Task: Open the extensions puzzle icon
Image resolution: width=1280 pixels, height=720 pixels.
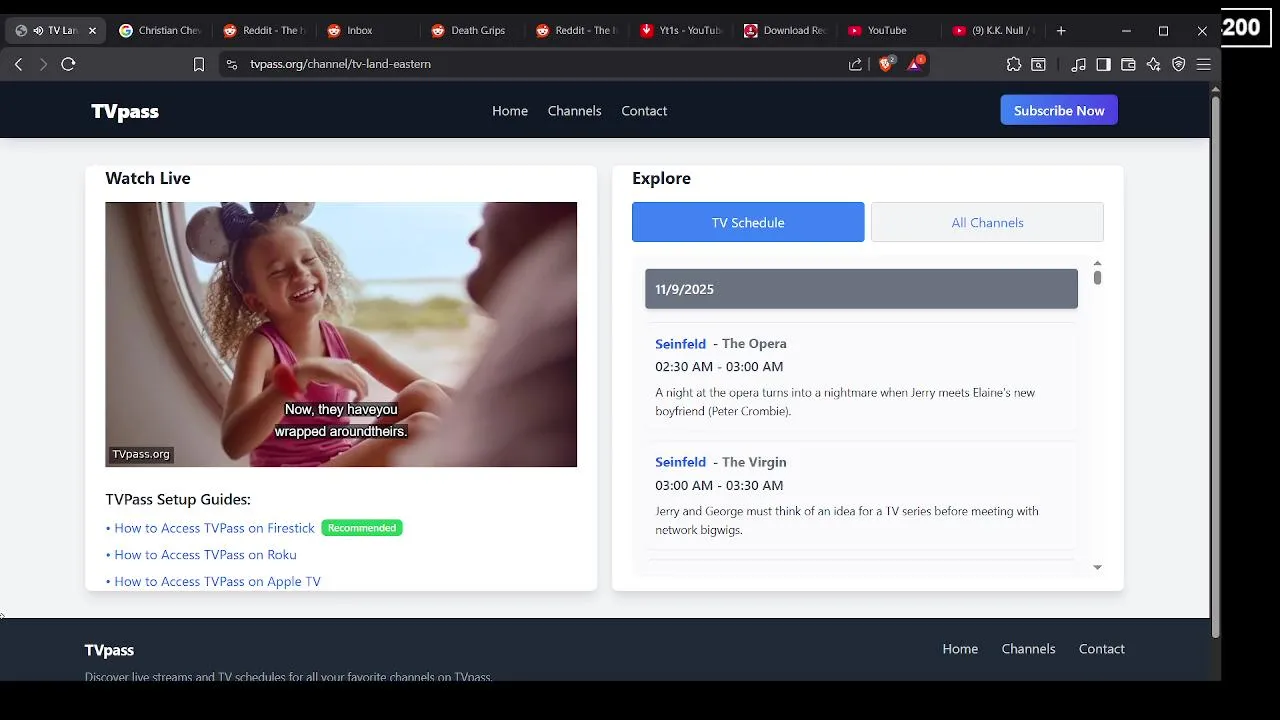Action: [1014, 64]
